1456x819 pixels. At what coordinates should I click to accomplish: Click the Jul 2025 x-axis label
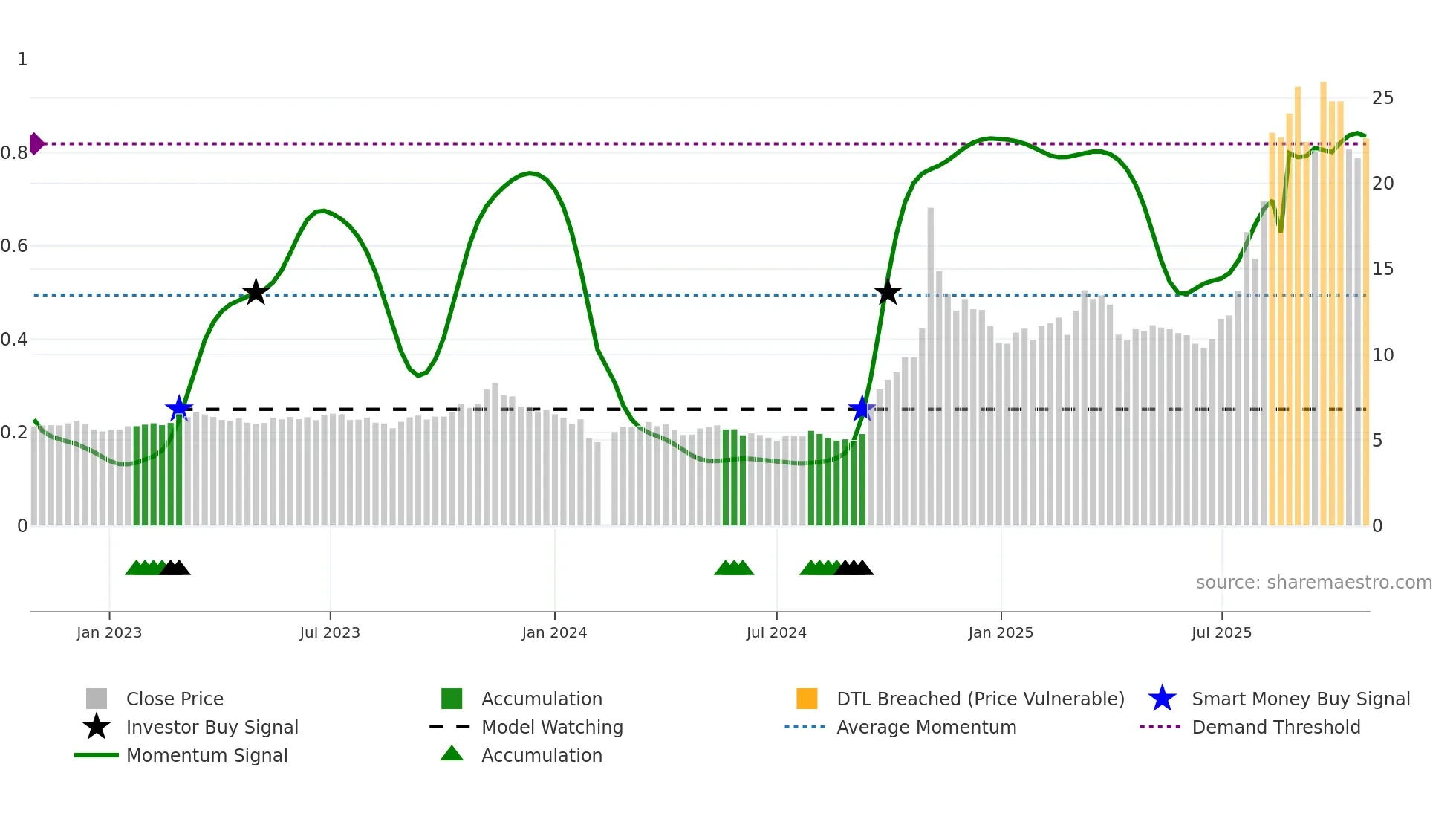(1221, 632)
